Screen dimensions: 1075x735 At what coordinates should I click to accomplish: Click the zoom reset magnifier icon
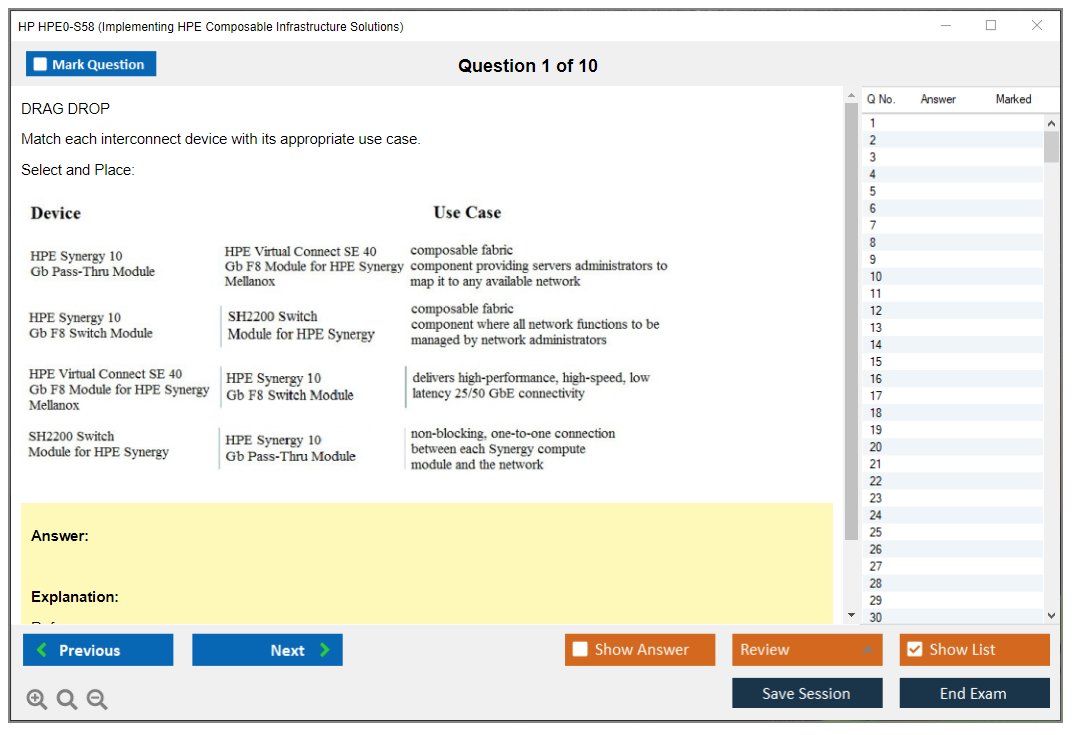67,700
